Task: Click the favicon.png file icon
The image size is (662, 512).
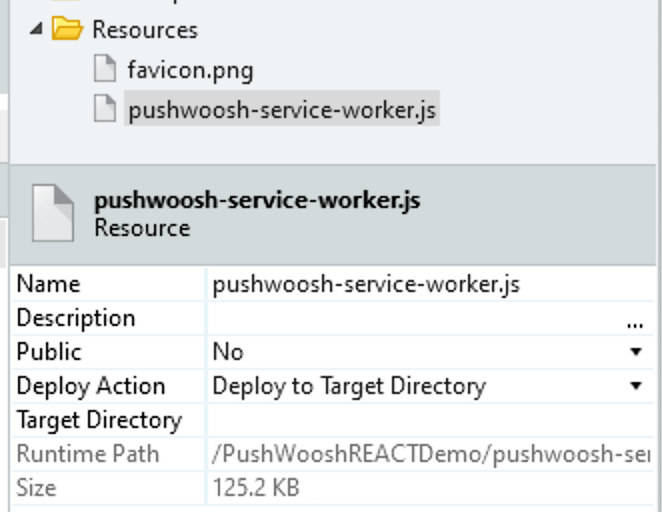Action: (x=105, y=68)
